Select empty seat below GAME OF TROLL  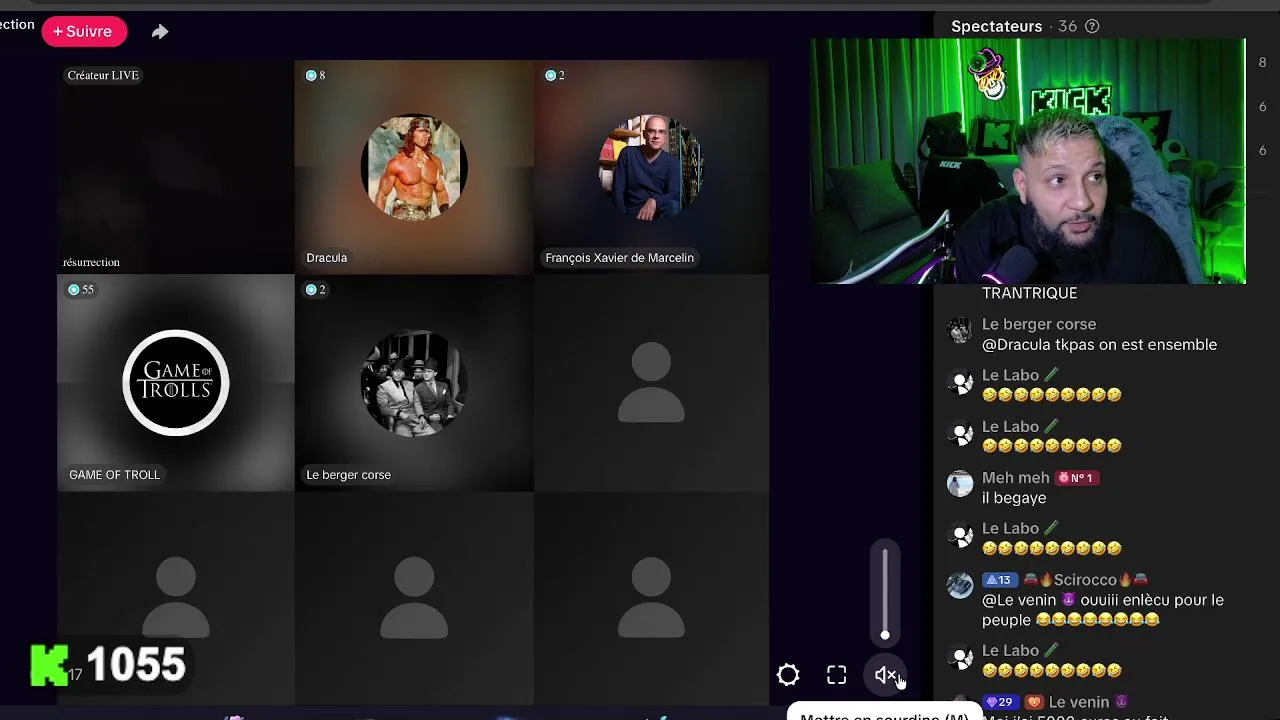click(x=176, y=598)
